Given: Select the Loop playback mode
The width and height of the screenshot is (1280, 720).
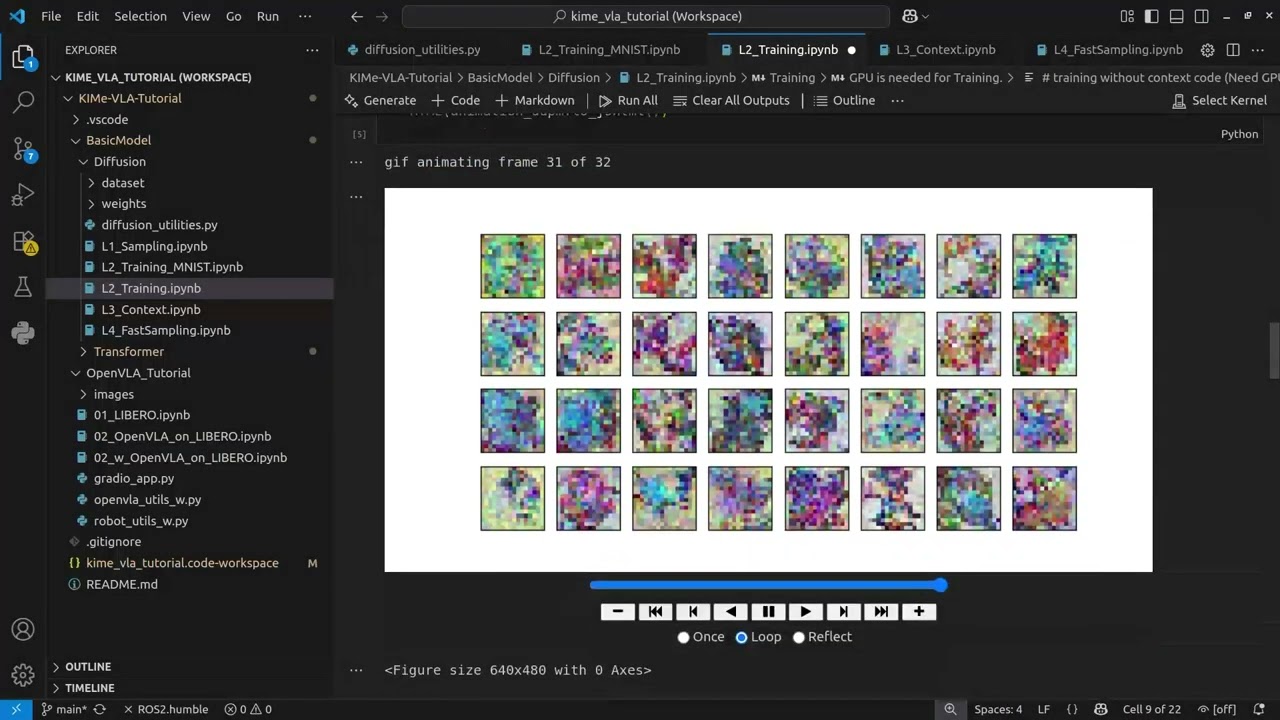Looking at the screenshot, I should (x=741, y=637).
